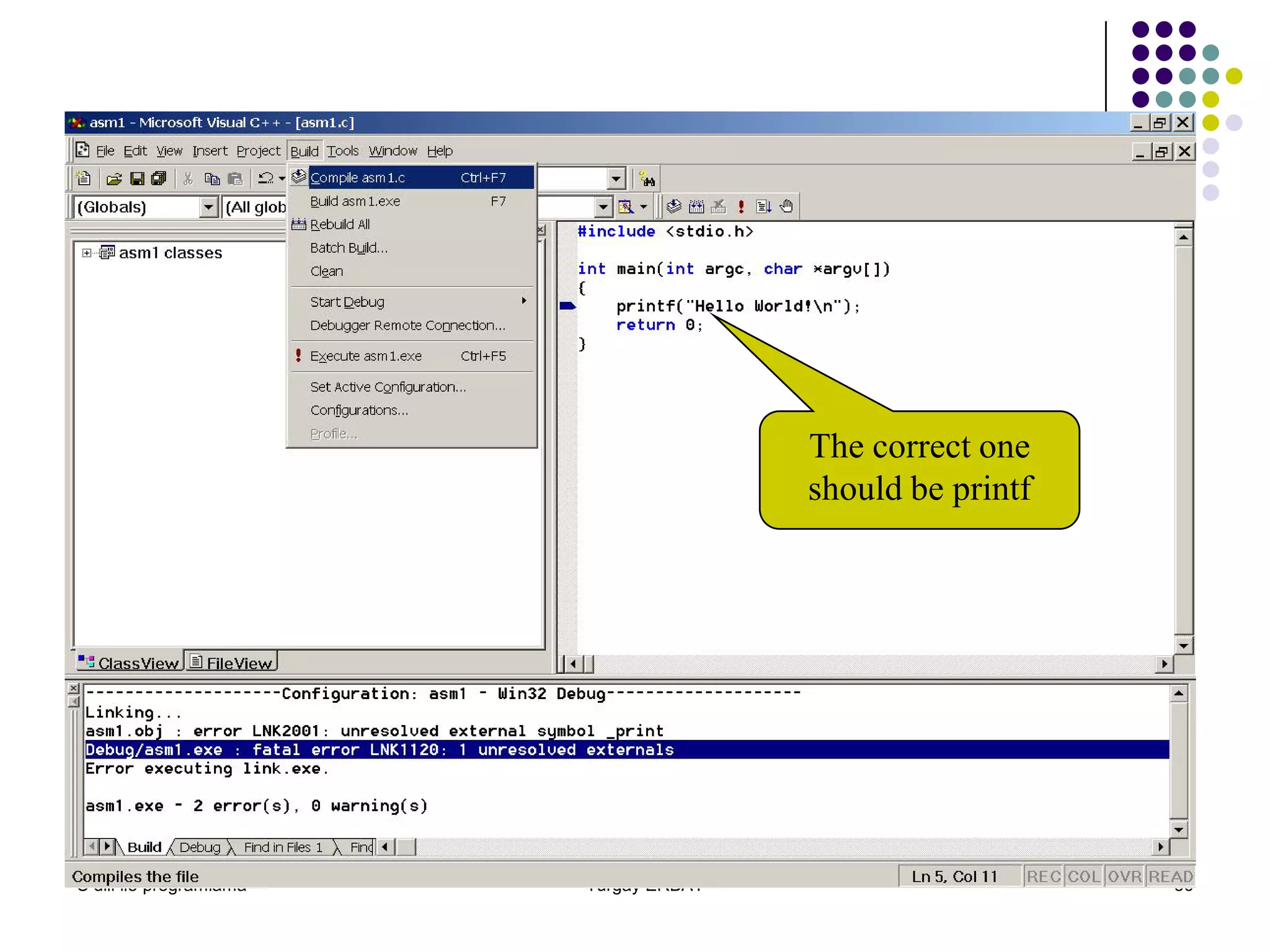The width and height of the screenshot is (1270, 952).
Task: Click the Find in Files binoculars icon
Action: coord(647,180)
